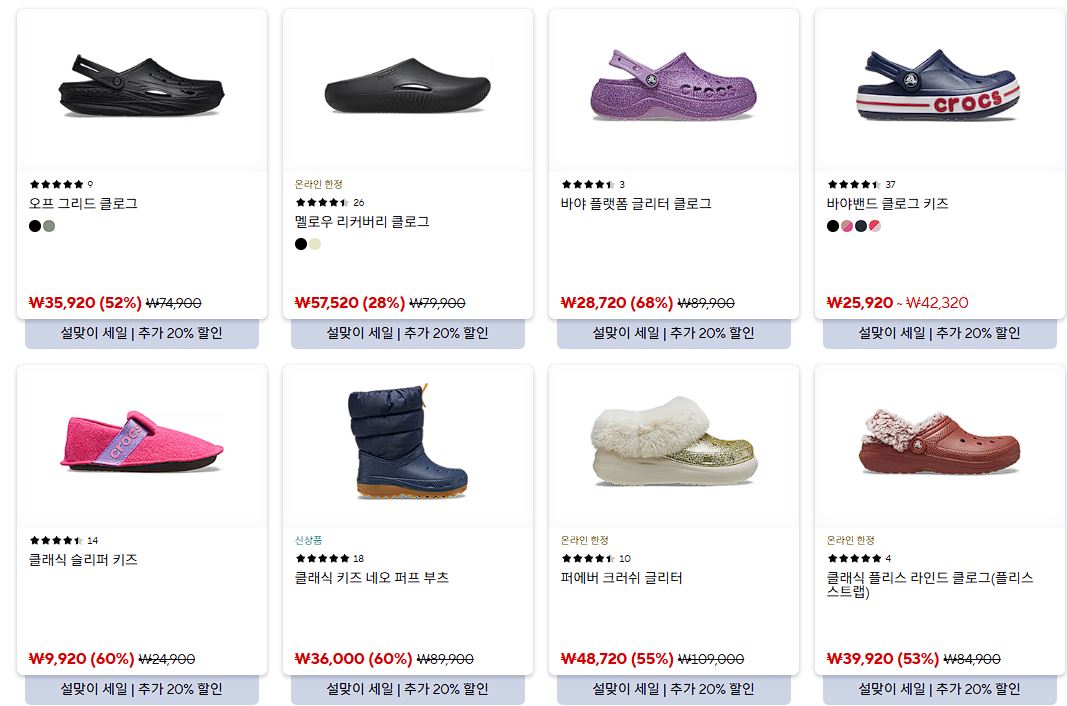The width and height of the screenshot is (1067, 706).
Task: View the navy Bayaband clog image
Action: [x=939, y=85]
